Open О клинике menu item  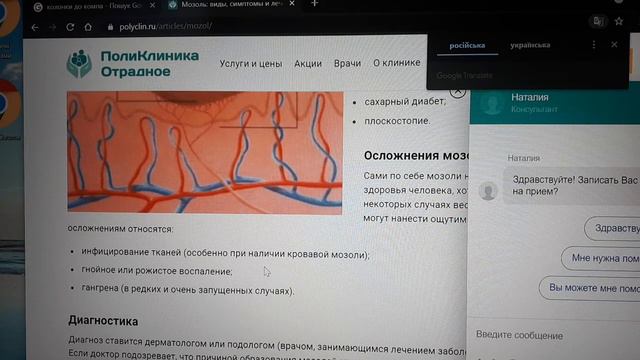pos(397,63)
